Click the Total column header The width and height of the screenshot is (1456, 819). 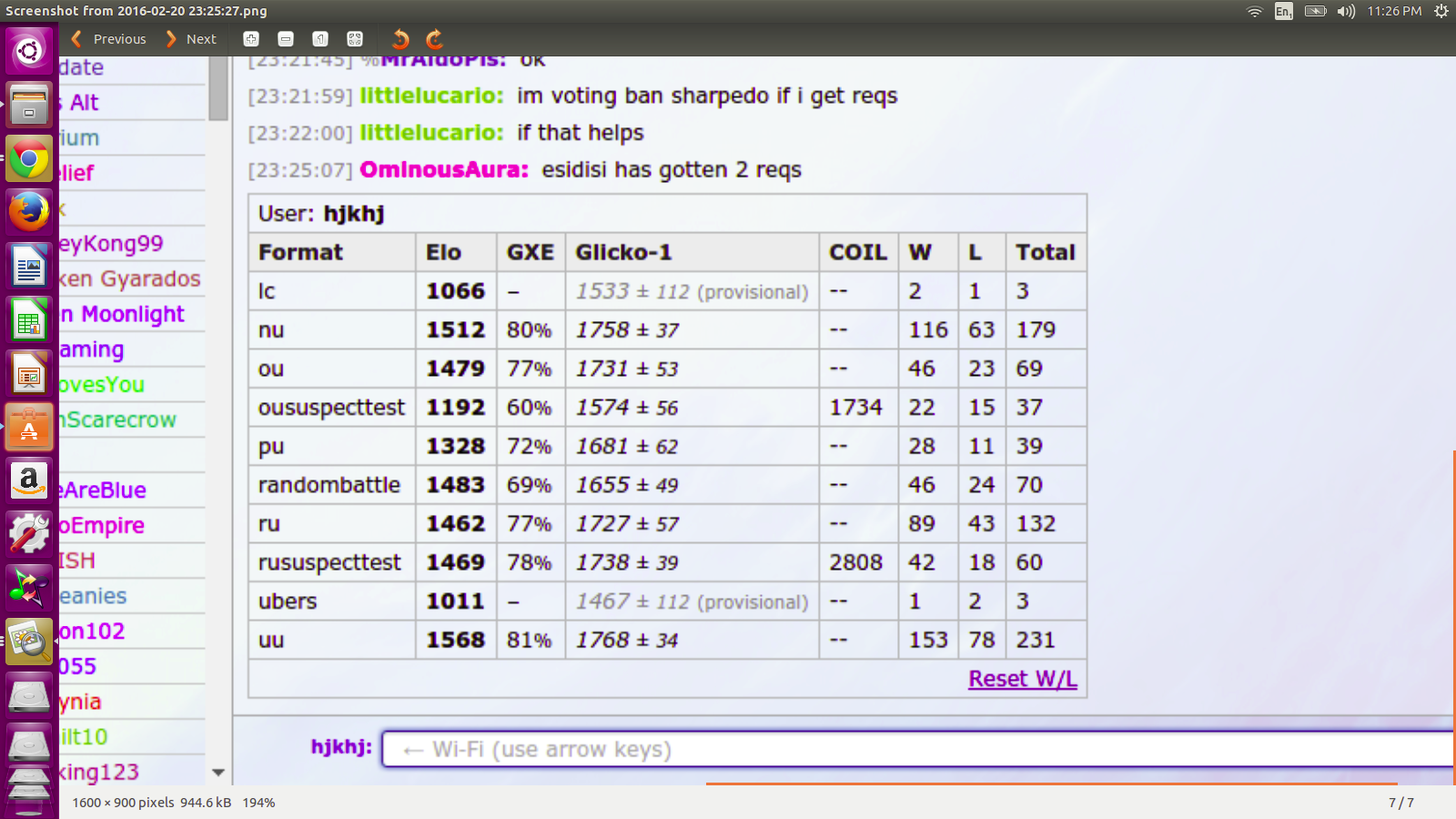(x=1046, y=252)
